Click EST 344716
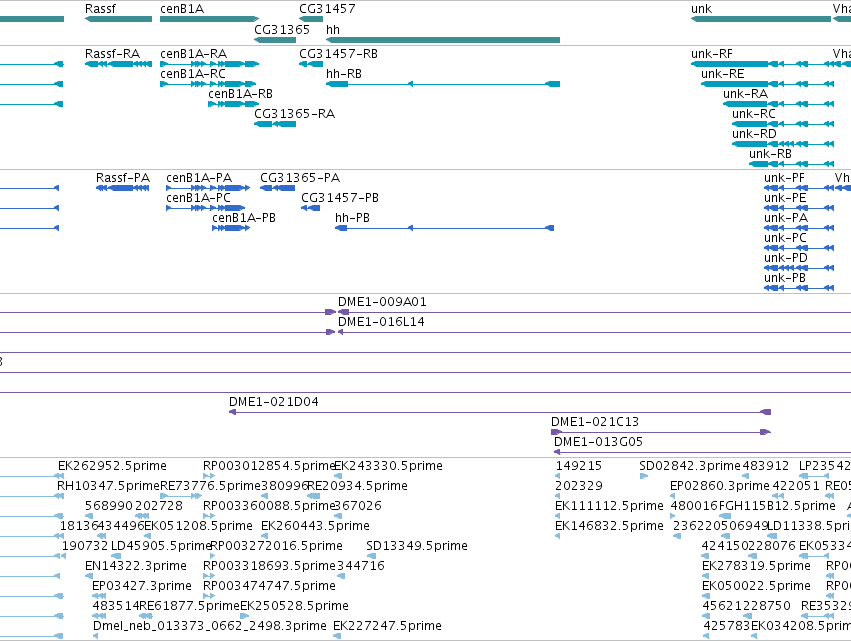 (361, 566)
